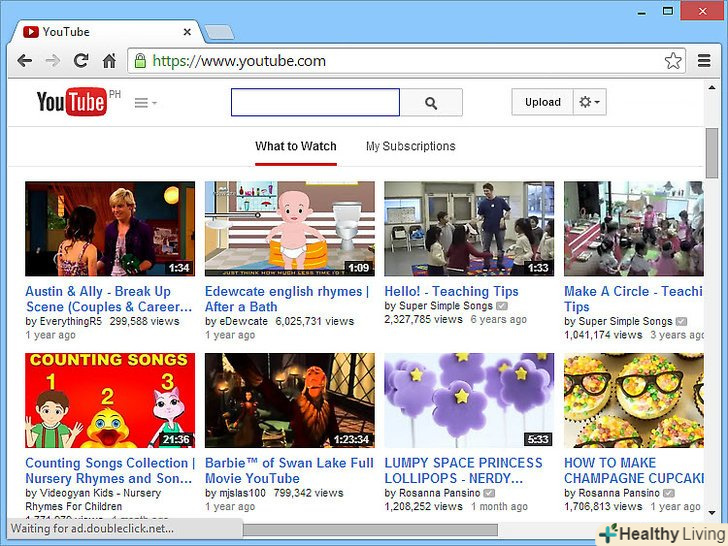This screenshot has width=728, height=546.
Task: Open the Counting Songs video thumbnail
Action: [110, 400]
